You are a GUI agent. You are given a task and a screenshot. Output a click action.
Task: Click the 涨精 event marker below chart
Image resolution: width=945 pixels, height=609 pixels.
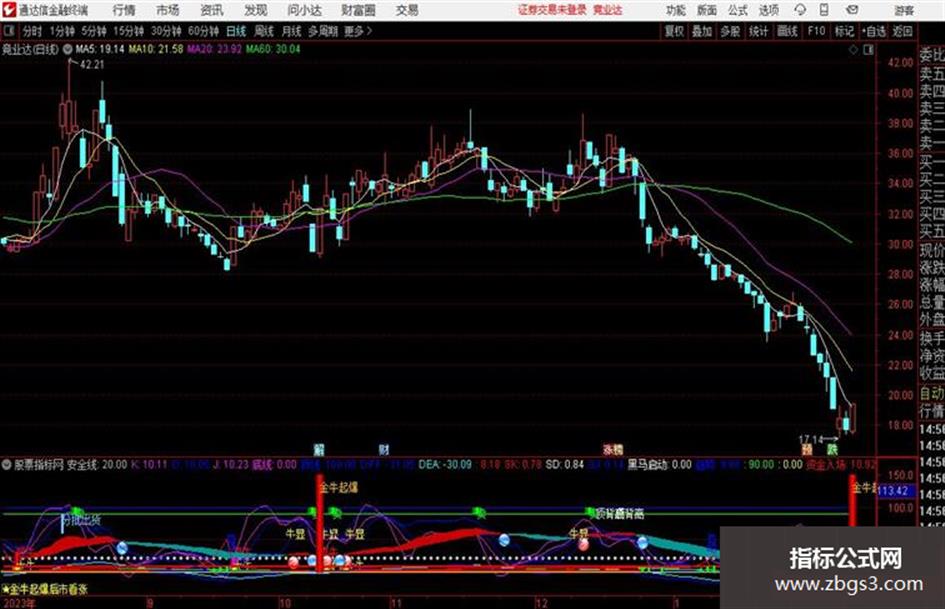click(613, 449)
